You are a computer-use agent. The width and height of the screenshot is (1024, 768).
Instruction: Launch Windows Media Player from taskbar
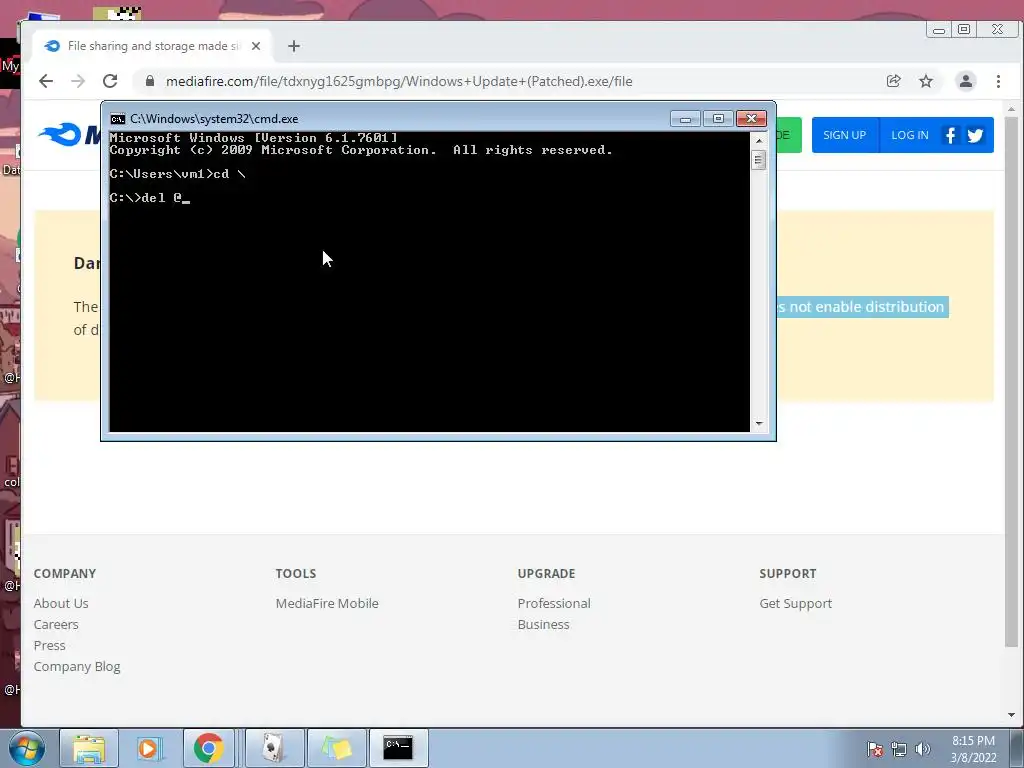click(x=149, y=748)
